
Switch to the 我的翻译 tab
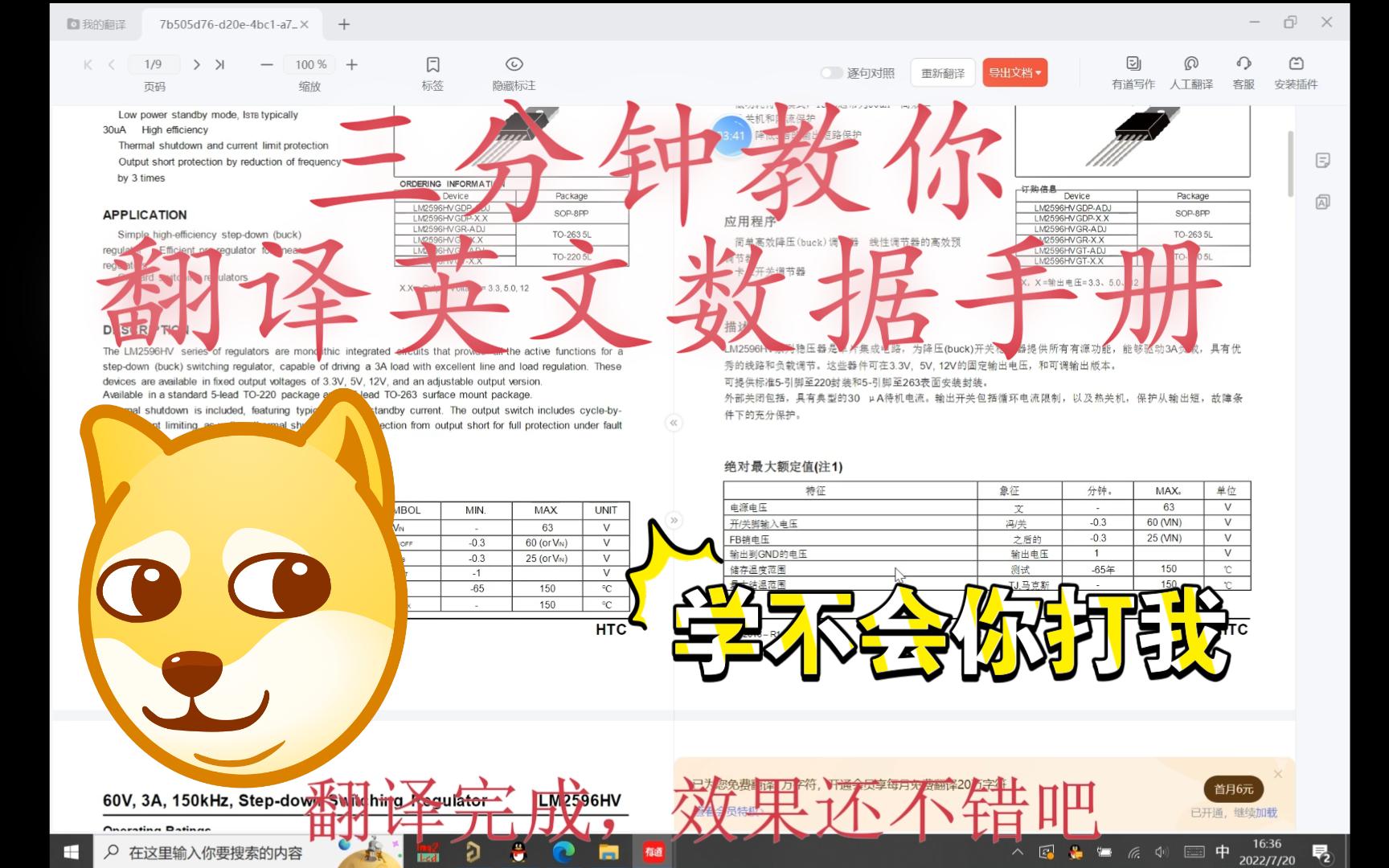[x=97, y=24]
